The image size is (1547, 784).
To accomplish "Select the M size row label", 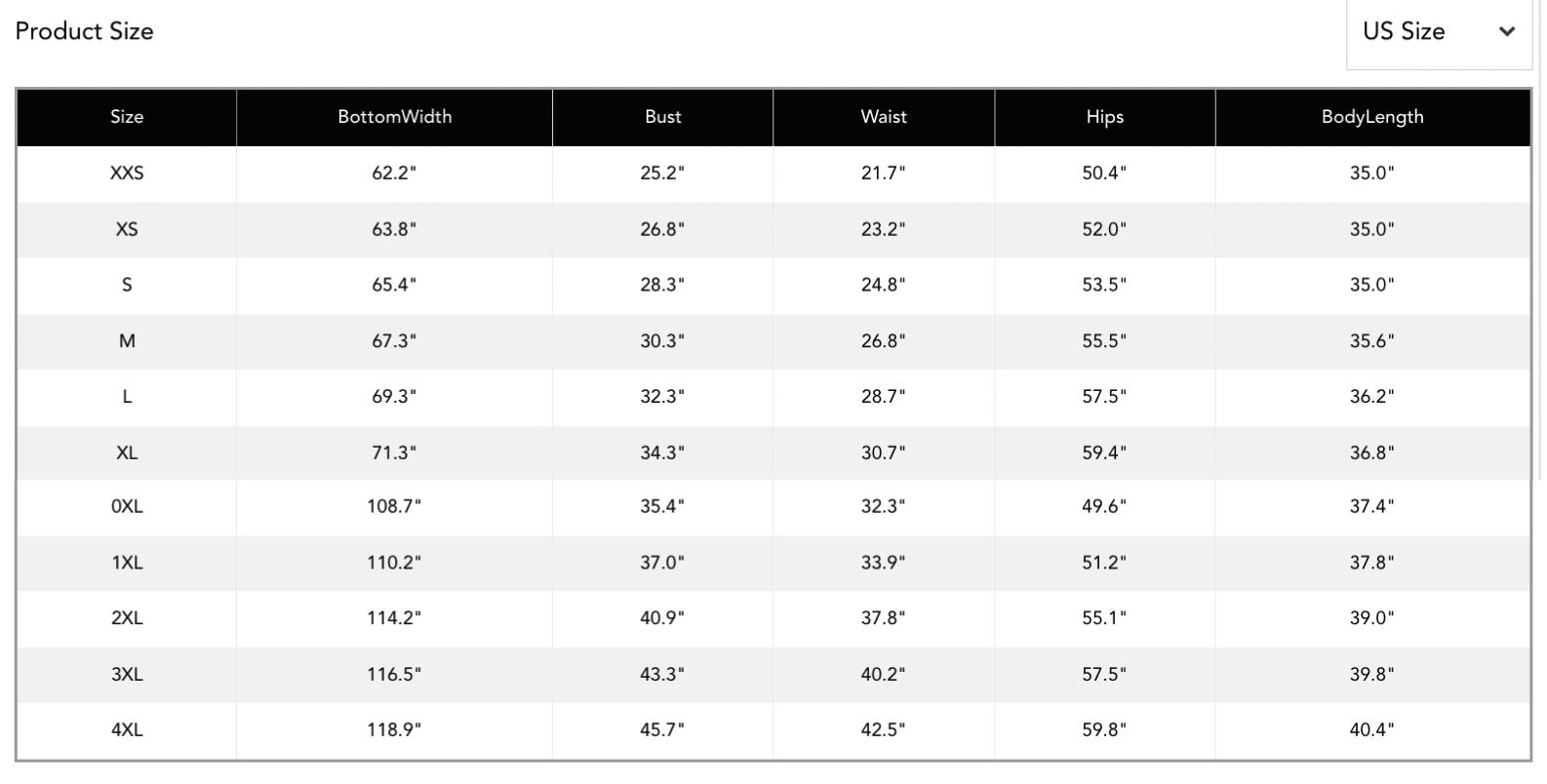I will (x=127, y=341).
